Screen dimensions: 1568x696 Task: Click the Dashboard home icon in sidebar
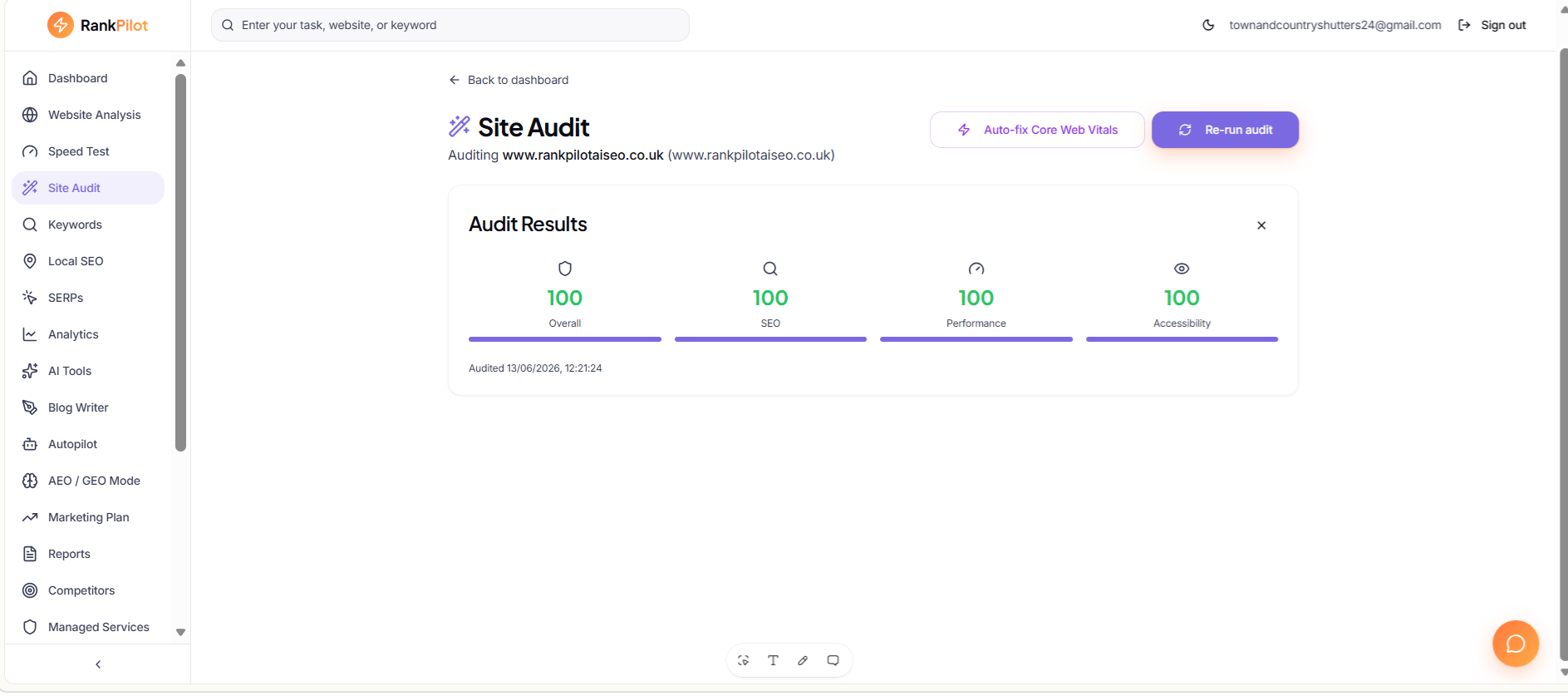(30, 78)
